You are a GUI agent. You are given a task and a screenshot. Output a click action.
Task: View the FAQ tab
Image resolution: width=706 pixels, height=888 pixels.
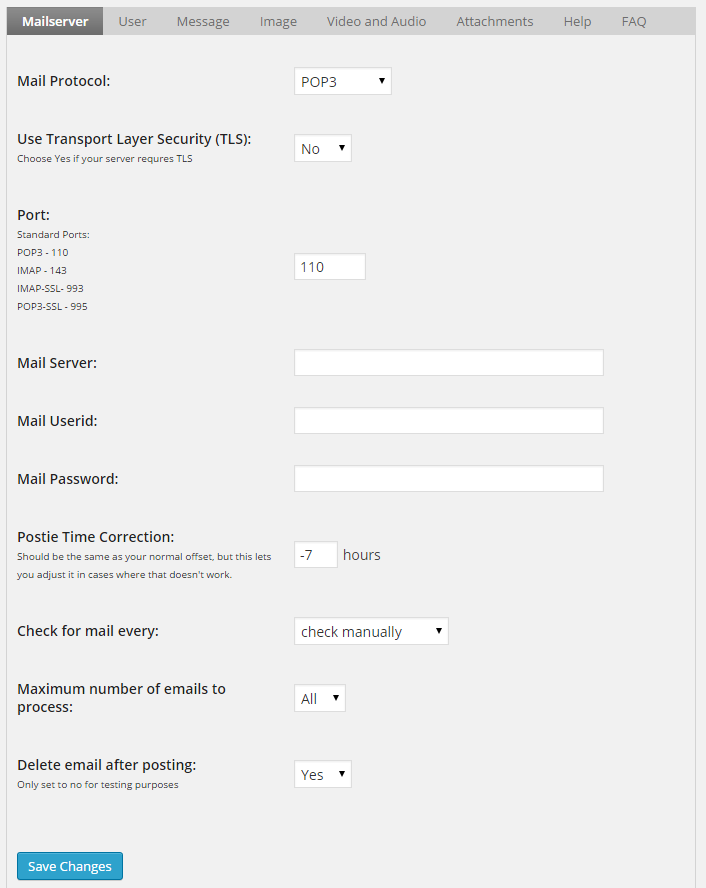[x=634, y=21]
